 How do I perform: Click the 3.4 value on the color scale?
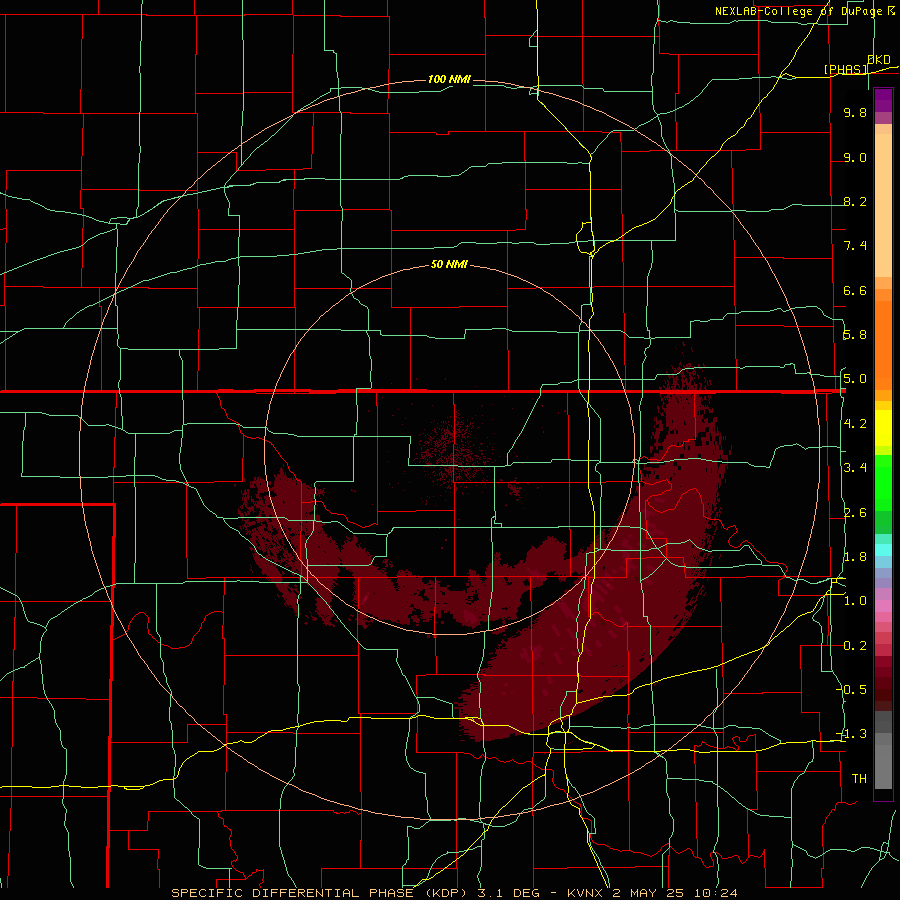855,468
